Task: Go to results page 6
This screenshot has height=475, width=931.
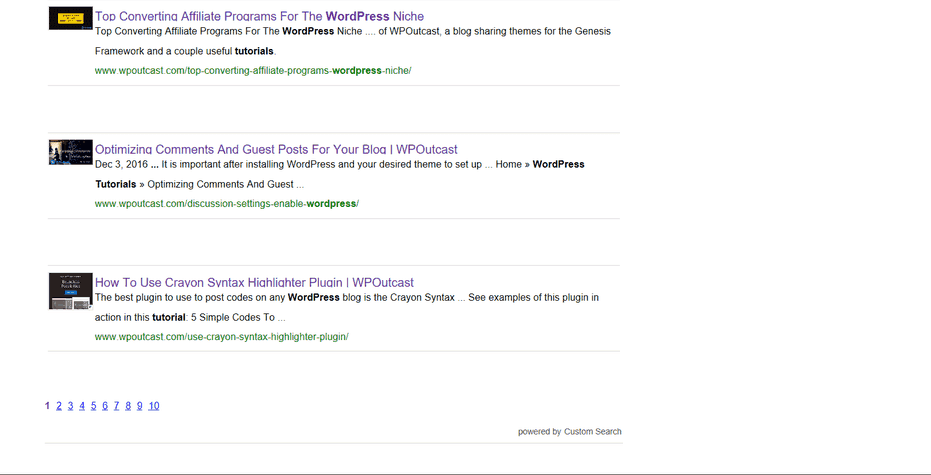Action: (105, 406)
